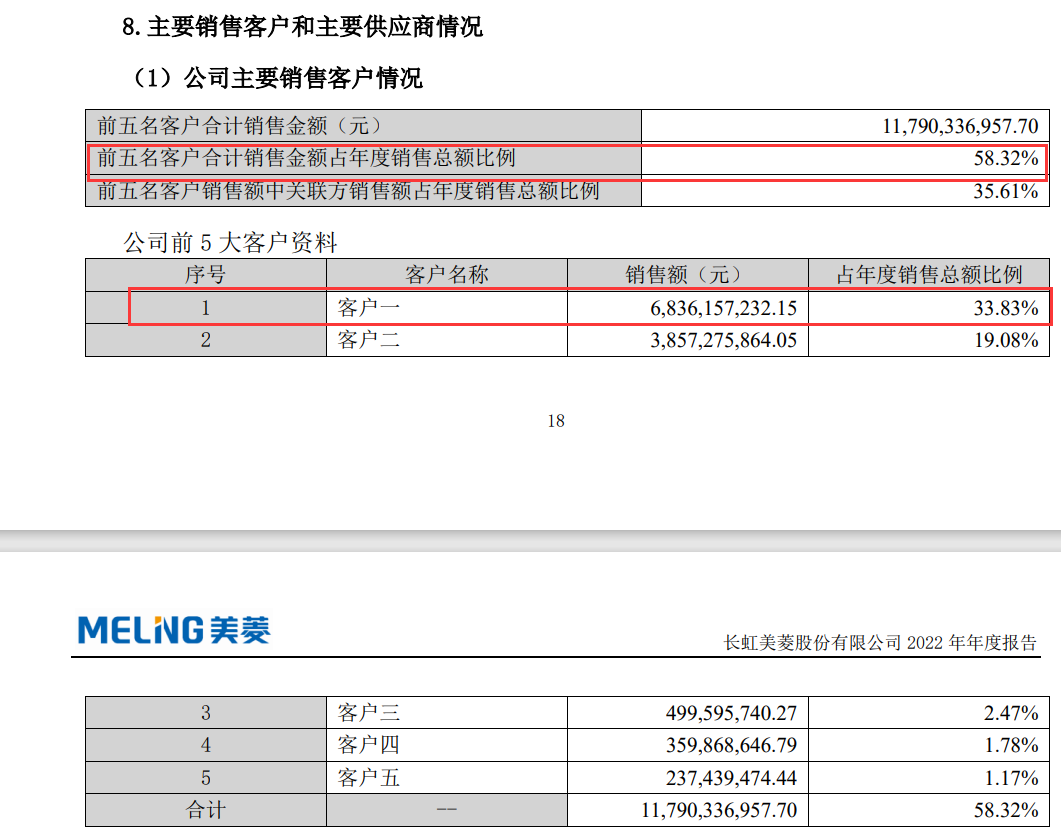Select the 35.61% related-party ratio value
Viewport: 1061px width, 831px height.
coord(1006,191)
